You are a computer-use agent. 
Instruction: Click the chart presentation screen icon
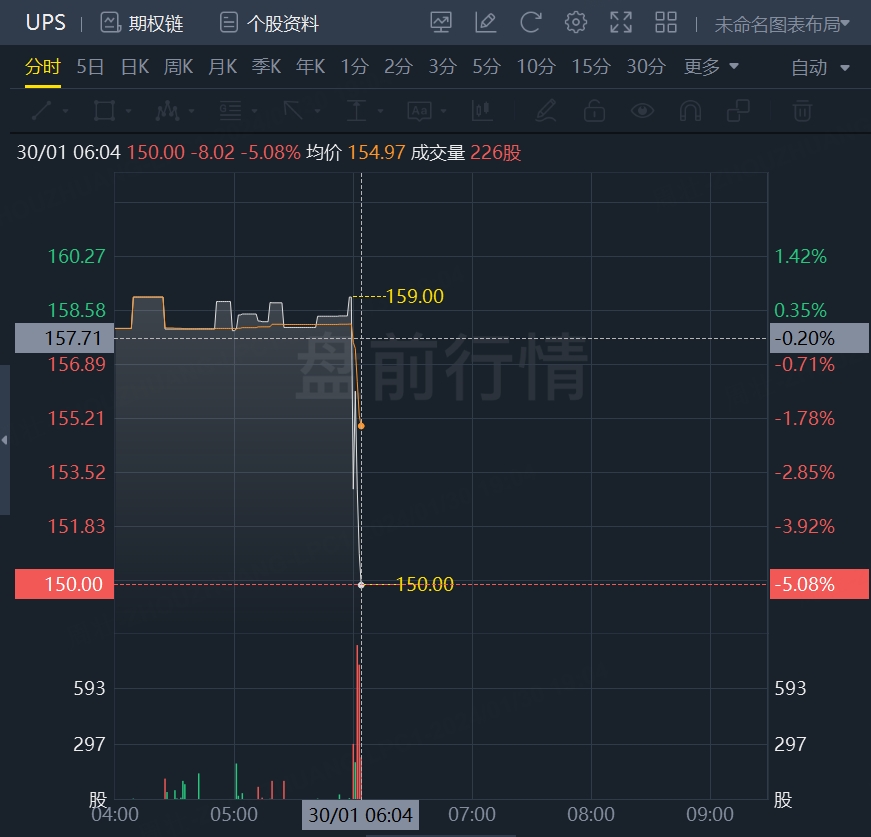pos(440,22)
